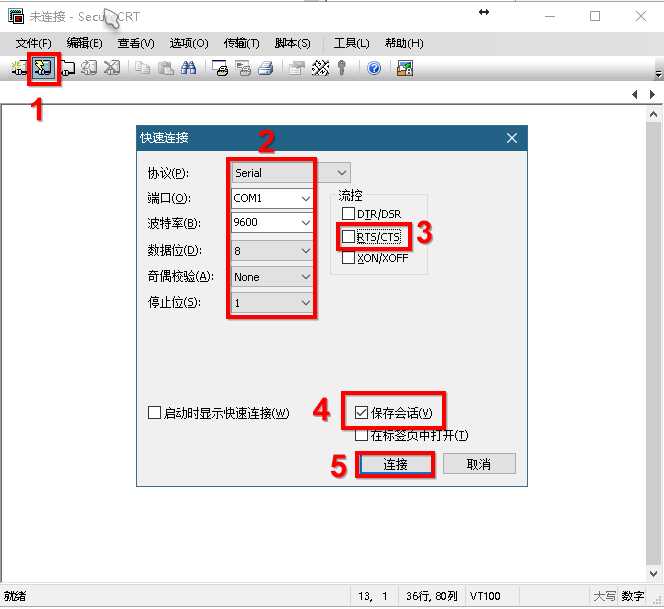Image resolution: width=664 pixels, height=609 pixels.
Task: Click the 奇偶校验(A): parity label
Action: (x=180, y=277)
